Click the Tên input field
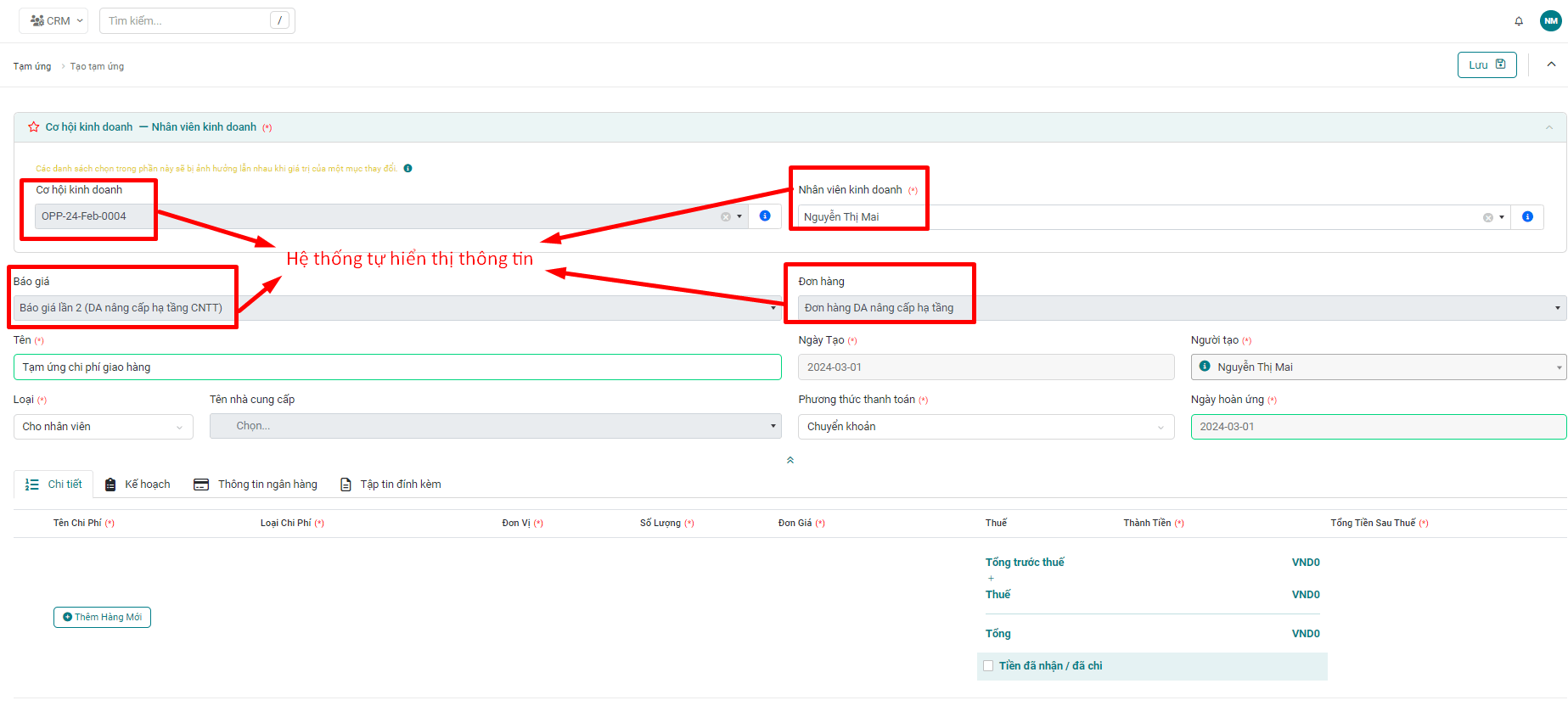This screenshot has height=706, width=1568. (396, 367)
